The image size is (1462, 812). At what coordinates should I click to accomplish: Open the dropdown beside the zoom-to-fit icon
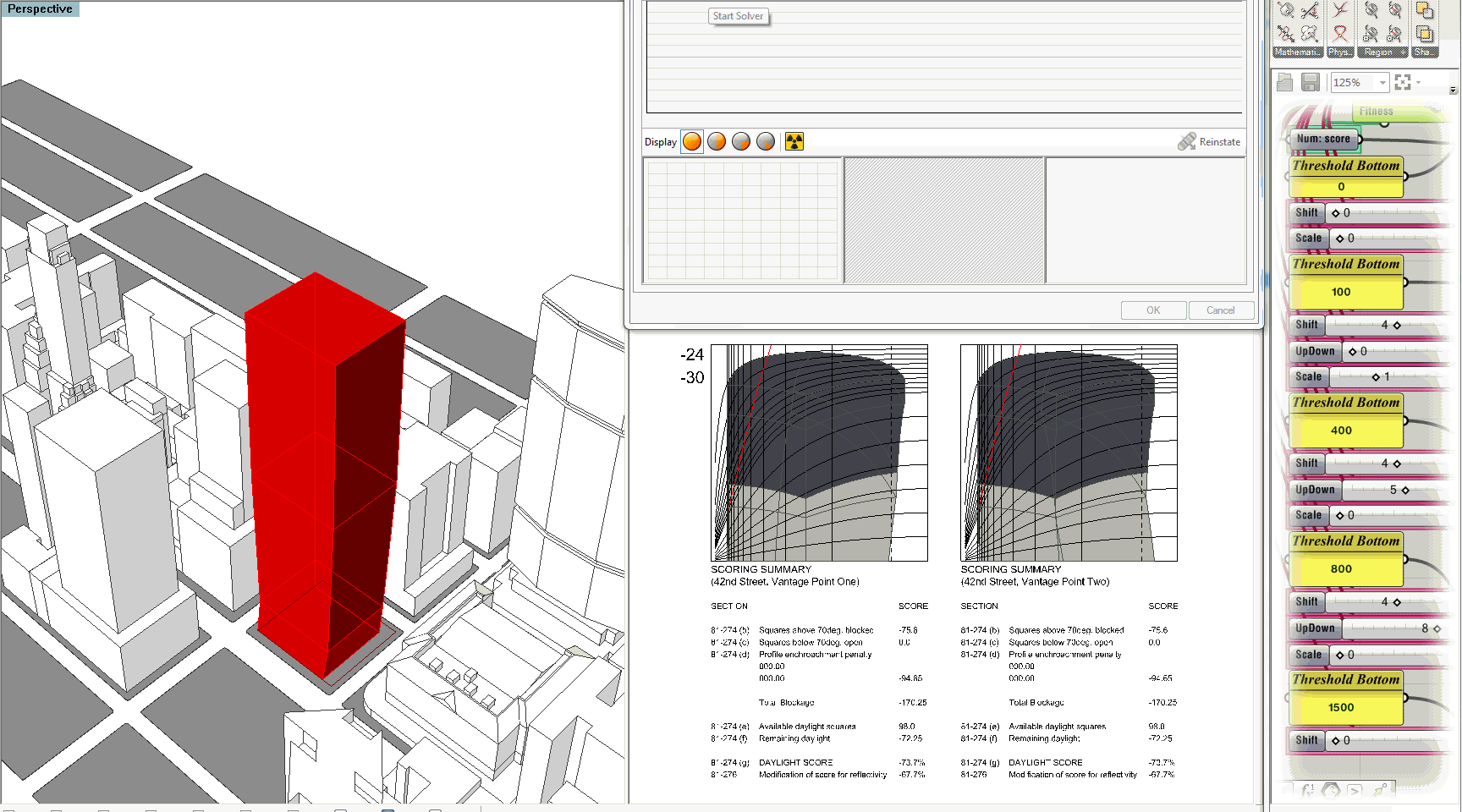[x=1418, y=82]
